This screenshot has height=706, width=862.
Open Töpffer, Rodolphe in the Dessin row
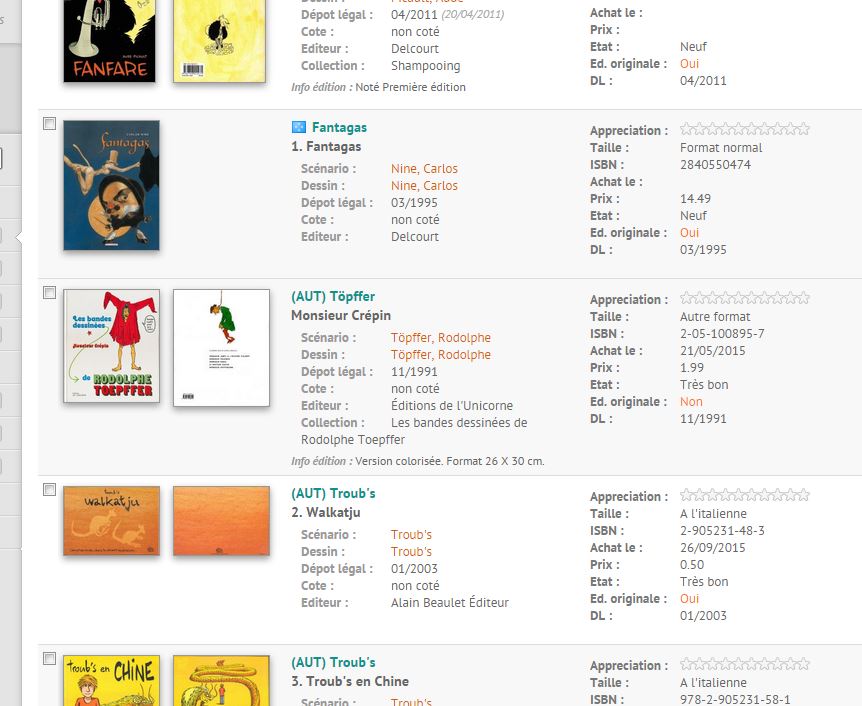440,354
